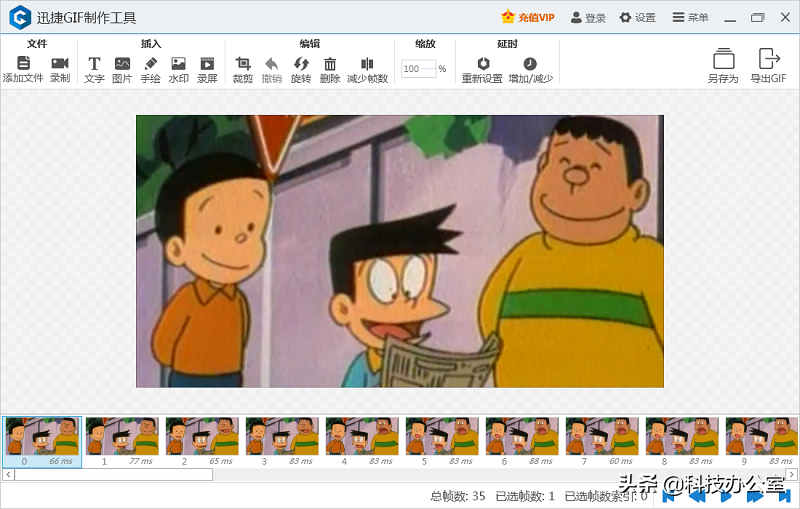Jump to first frame playback button

[x=668, y=496]
